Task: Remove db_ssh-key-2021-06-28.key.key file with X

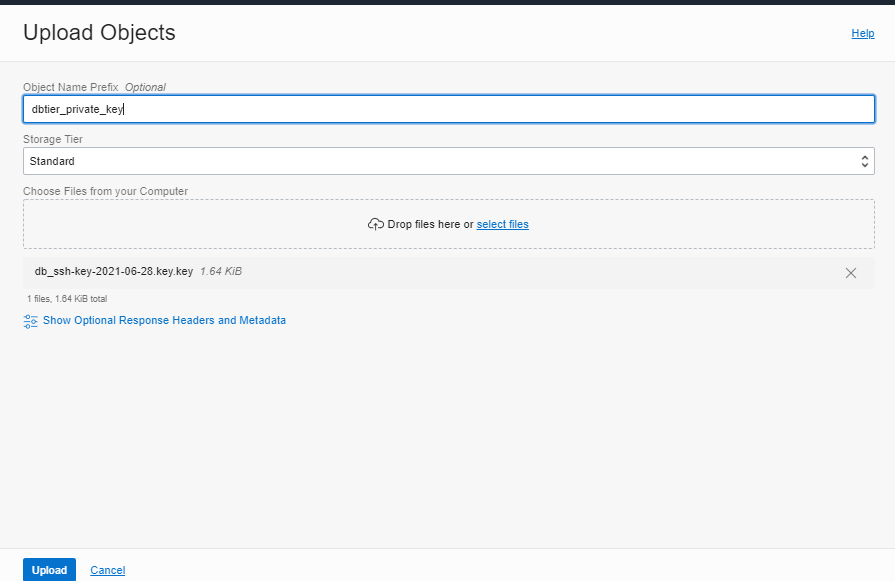Action: [850, 273]
